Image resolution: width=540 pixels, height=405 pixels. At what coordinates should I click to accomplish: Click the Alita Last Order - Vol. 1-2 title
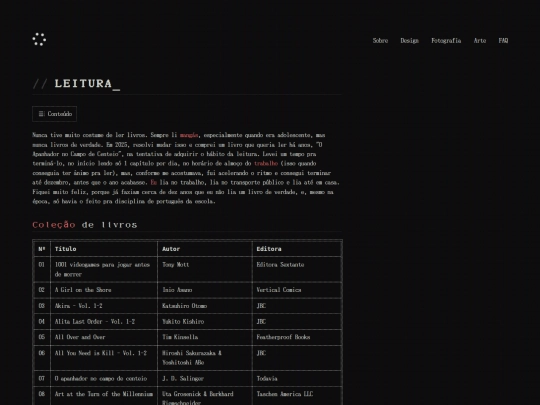coord(95,322)
